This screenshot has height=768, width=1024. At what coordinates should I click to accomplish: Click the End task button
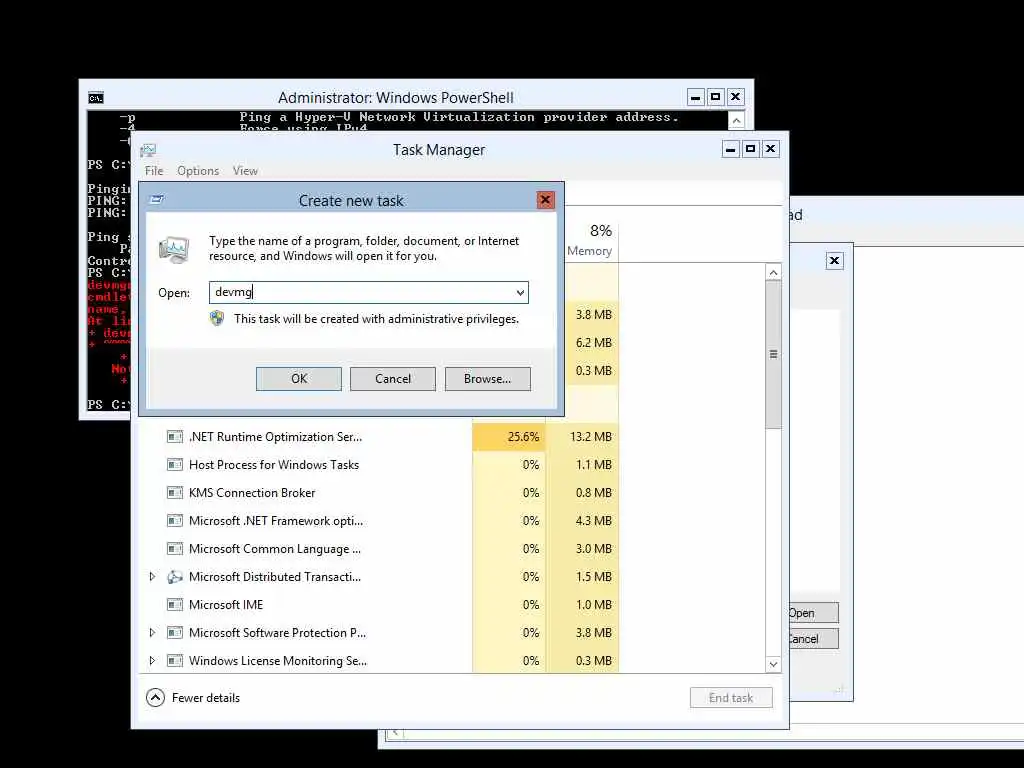[731, 697]
